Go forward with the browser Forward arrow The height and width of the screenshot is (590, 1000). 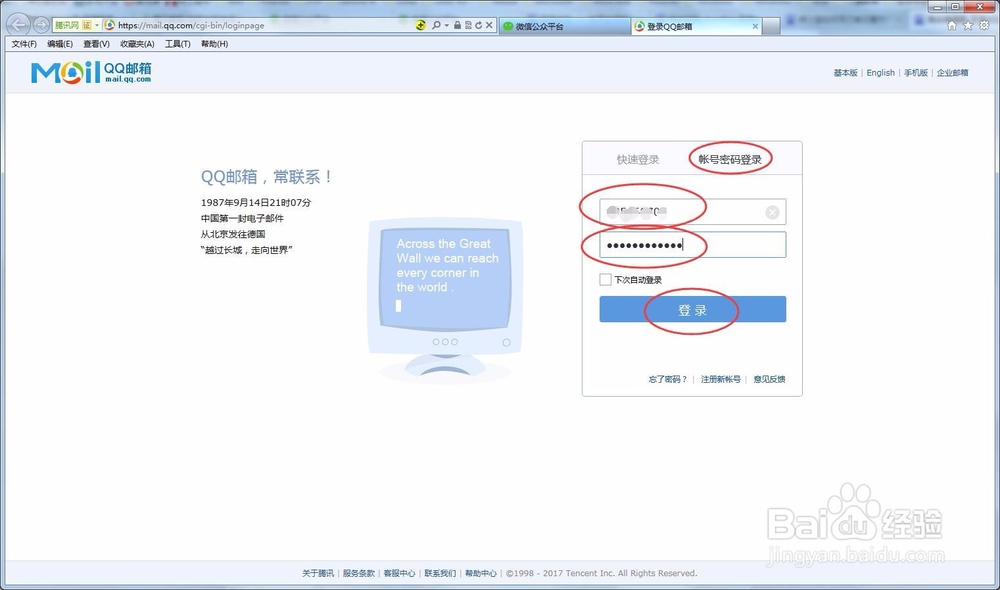(41, 25)
